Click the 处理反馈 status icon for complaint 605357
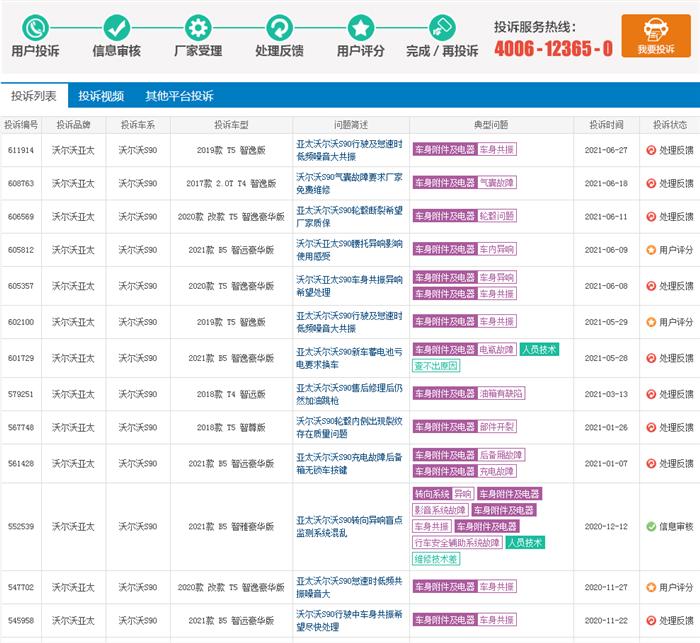The height and width of the screenshot is (643, 700). pyautogui.click(x=651, y=286)
